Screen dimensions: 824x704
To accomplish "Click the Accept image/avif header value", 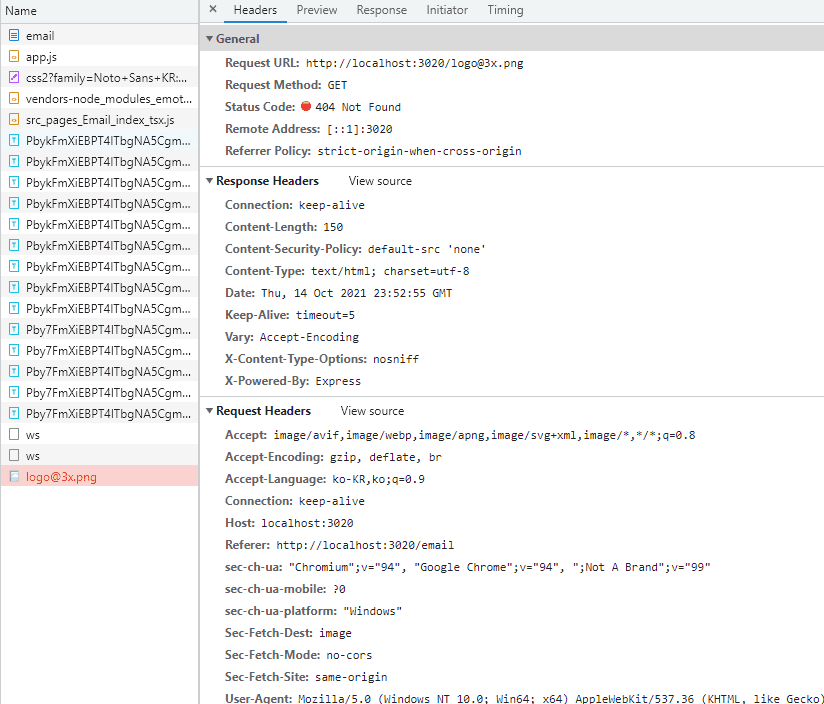I will click(484, 436).
